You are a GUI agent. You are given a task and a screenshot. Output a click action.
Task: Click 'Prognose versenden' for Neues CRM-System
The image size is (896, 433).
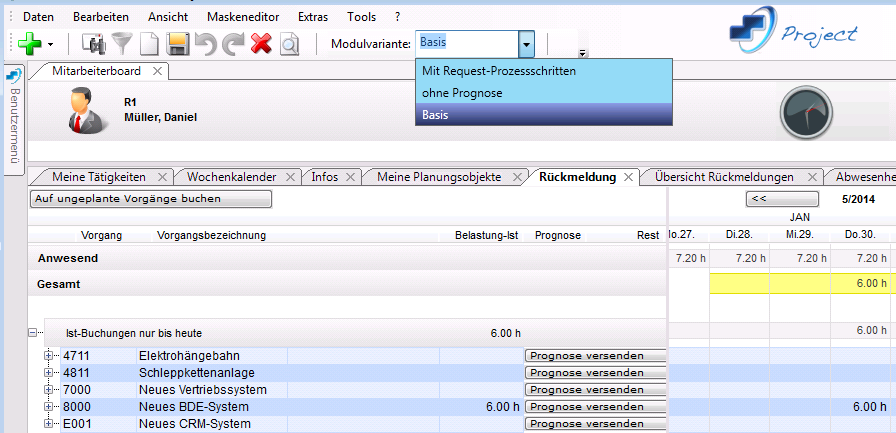[x=595, y=424]
